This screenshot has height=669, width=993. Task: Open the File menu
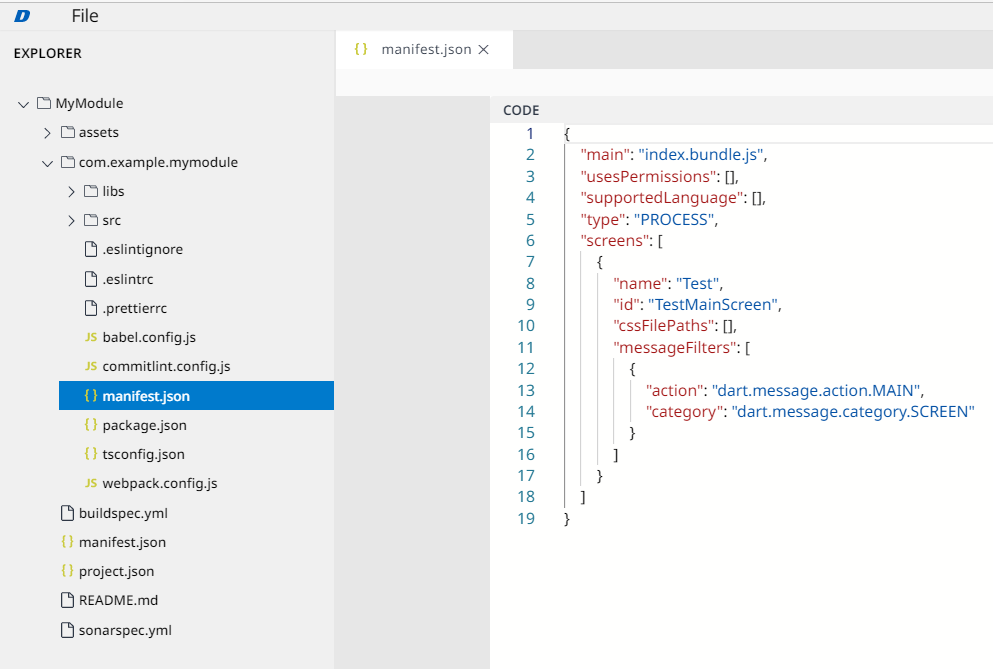[85, 16]
